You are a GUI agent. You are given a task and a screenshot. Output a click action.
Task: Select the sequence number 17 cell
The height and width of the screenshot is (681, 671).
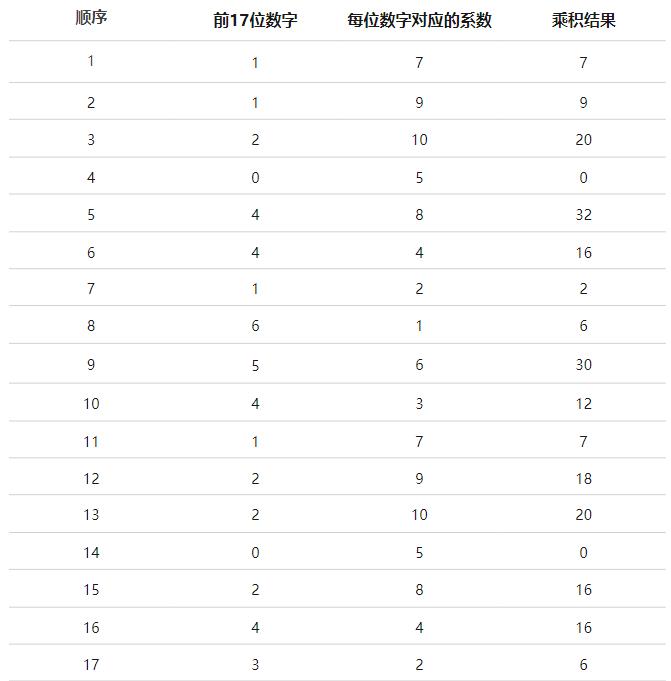(91, 664)
